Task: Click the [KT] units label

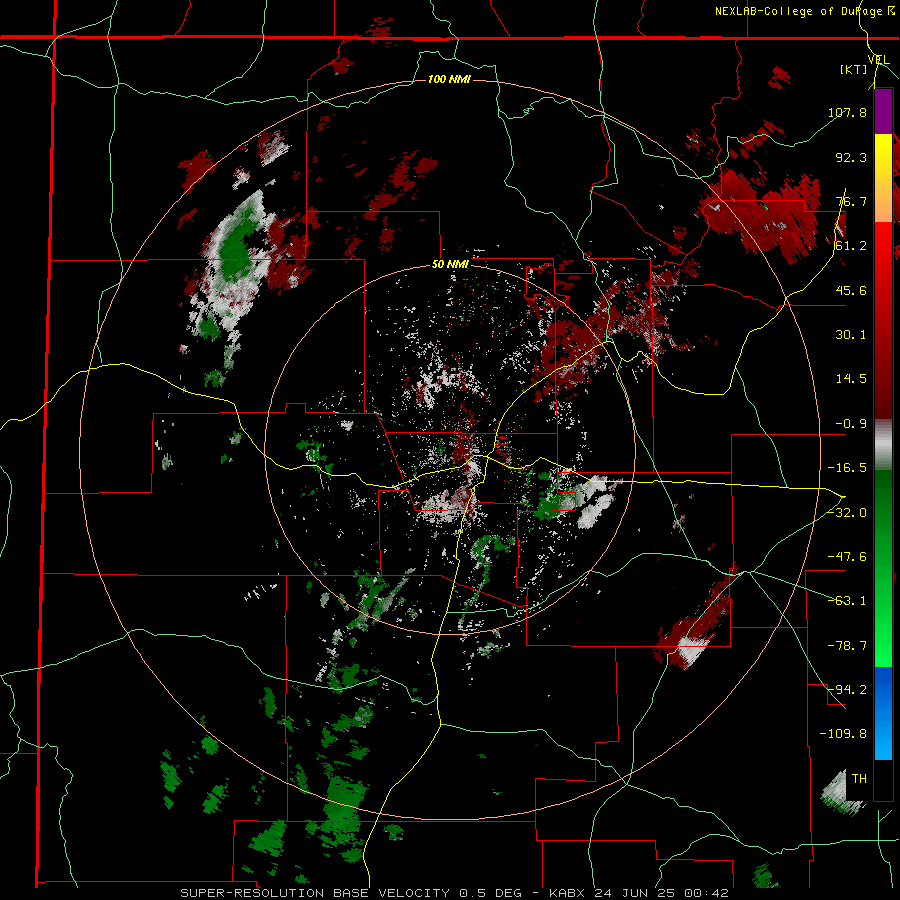Action: pos(854,69)
